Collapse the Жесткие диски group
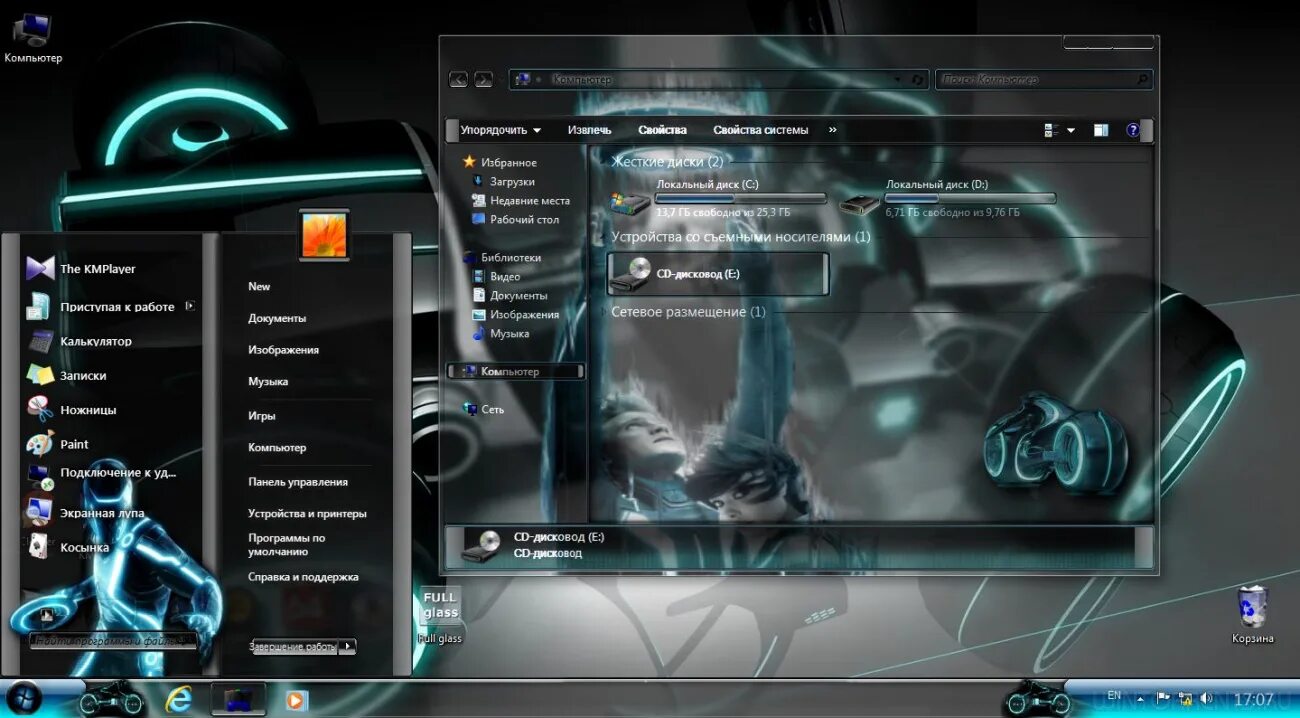This screenshot has width=1300, height=718. (666, 161)
